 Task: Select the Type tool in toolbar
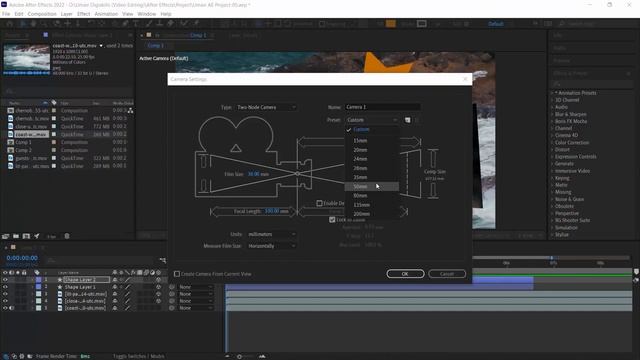click(136, 24)
